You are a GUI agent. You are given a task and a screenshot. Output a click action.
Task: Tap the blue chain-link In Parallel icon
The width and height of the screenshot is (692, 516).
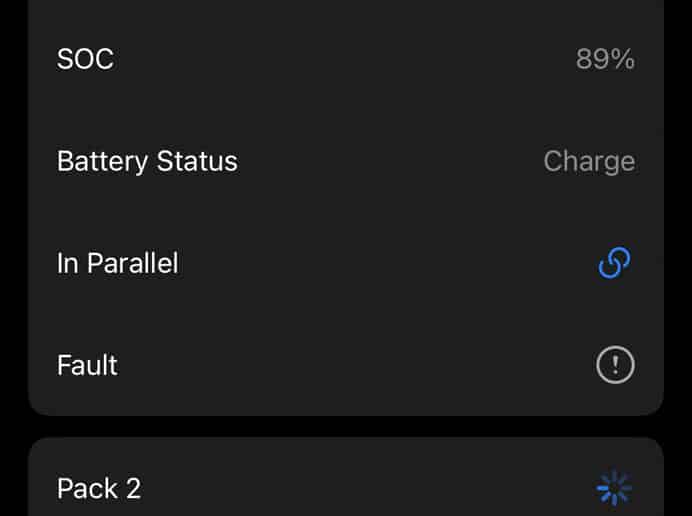[615, 263]
